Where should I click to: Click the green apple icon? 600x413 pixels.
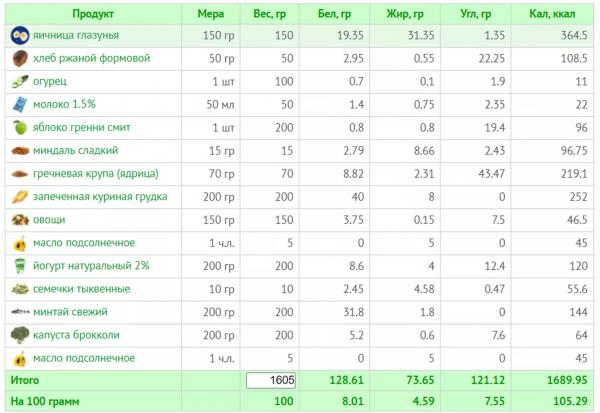(20, 127)
